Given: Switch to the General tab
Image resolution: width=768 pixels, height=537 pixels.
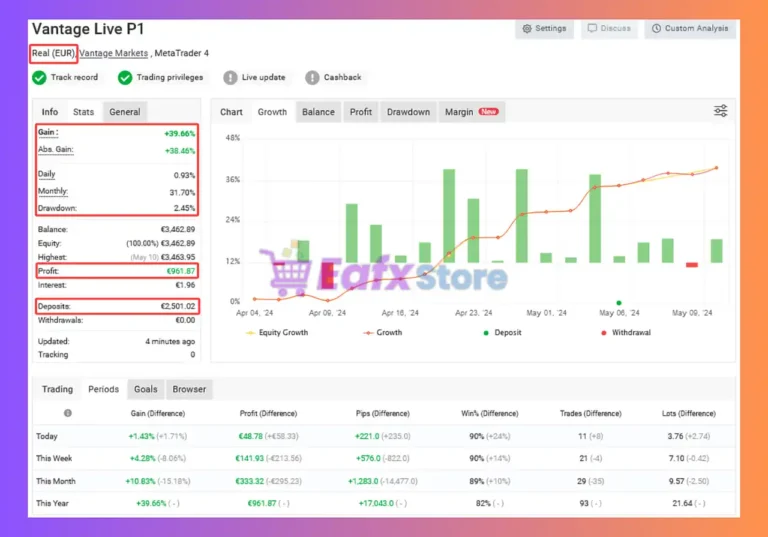Looking at the screenshot, I should (124, 112).
